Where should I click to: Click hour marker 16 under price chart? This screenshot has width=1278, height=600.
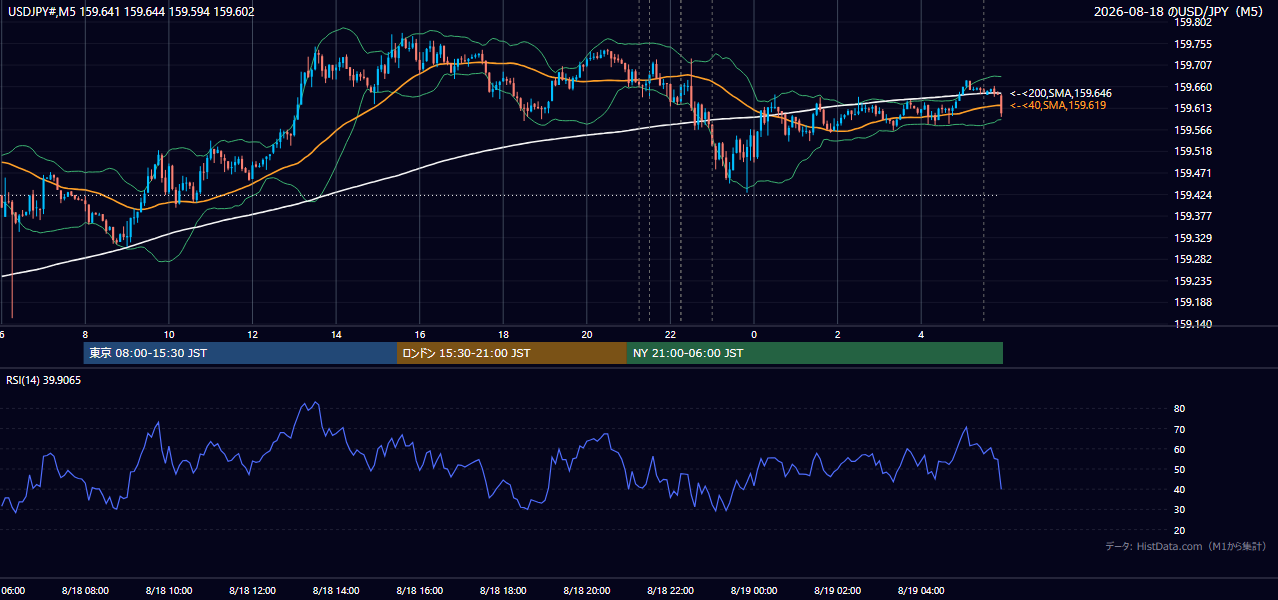(420, 334)
